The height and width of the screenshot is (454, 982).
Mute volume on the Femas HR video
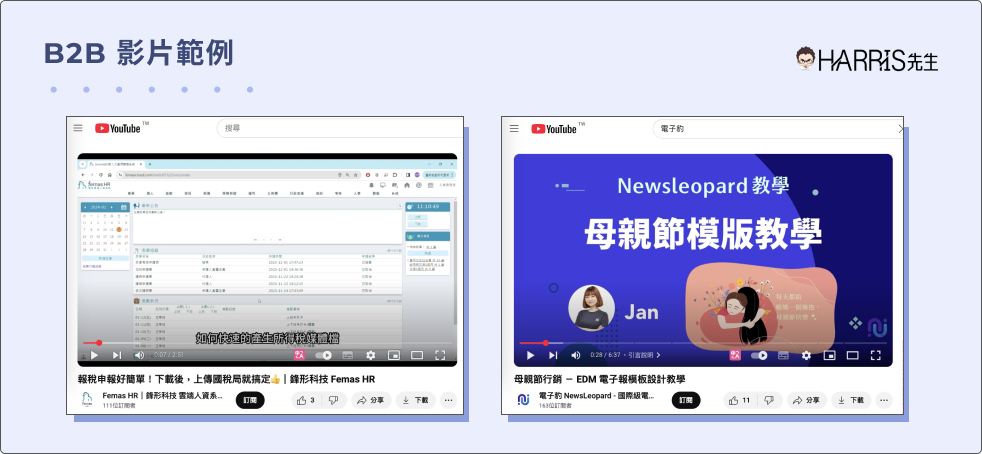click(x=139, y=355)
